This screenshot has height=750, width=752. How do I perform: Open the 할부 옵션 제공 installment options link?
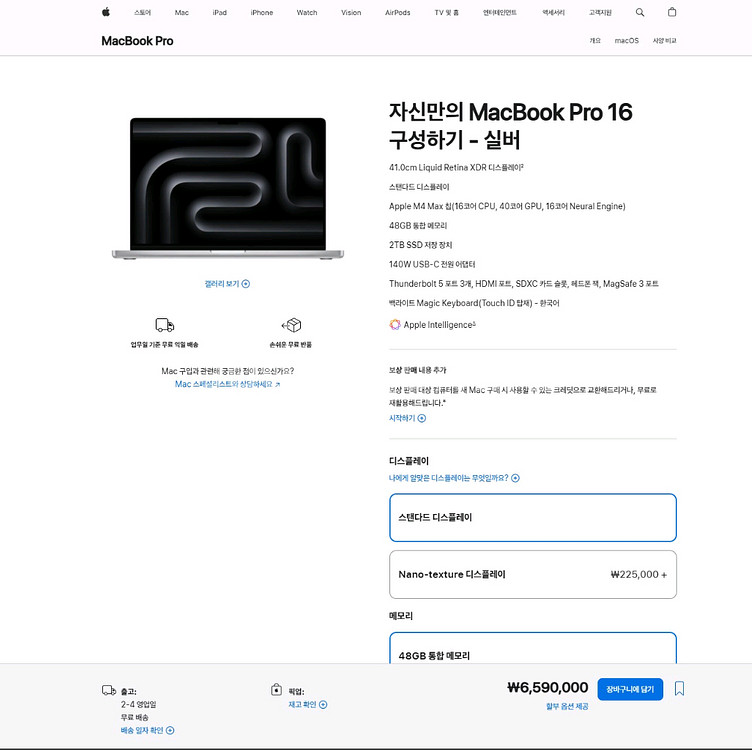(567, 707)
